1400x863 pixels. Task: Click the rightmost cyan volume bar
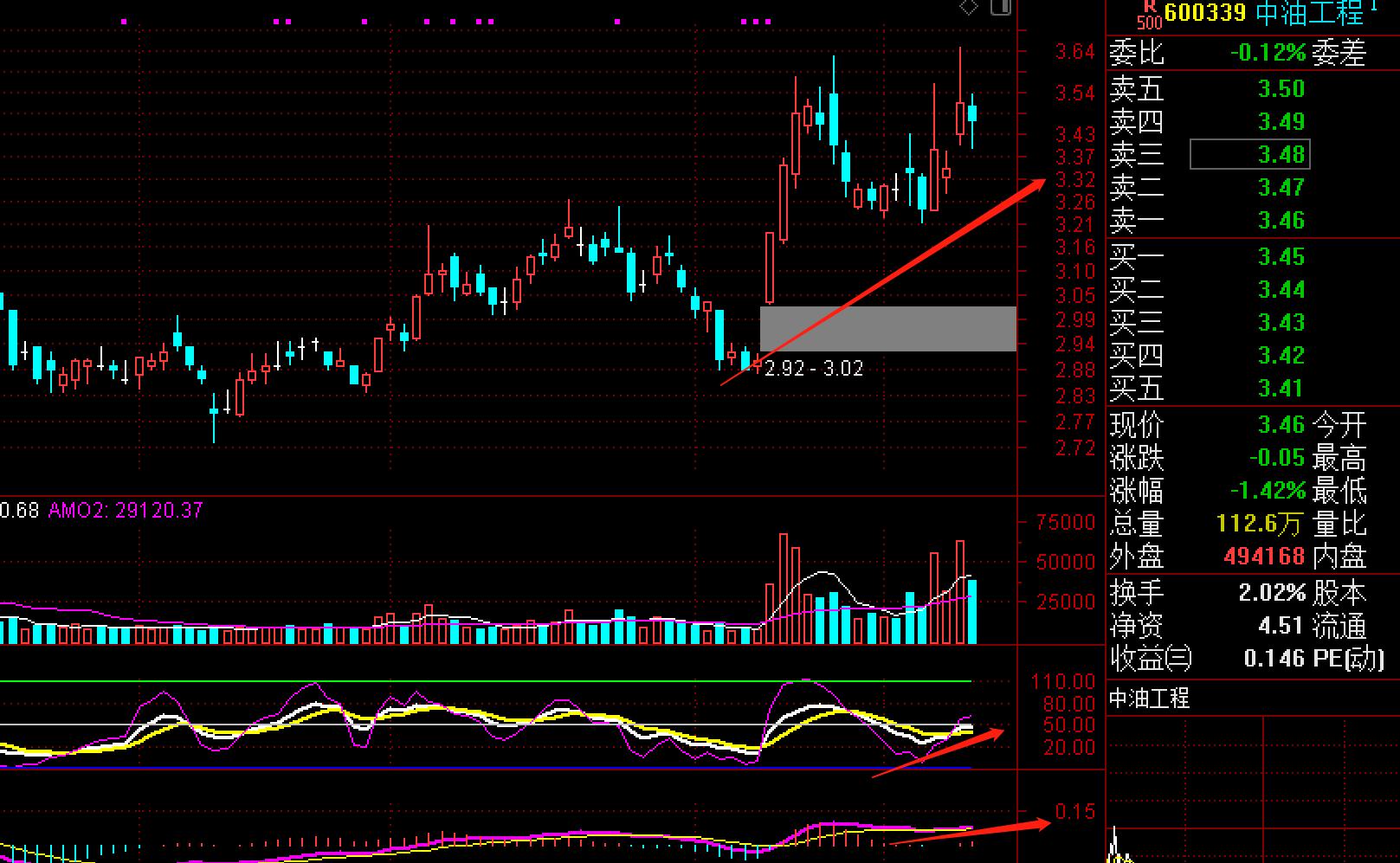coord(972,611)
